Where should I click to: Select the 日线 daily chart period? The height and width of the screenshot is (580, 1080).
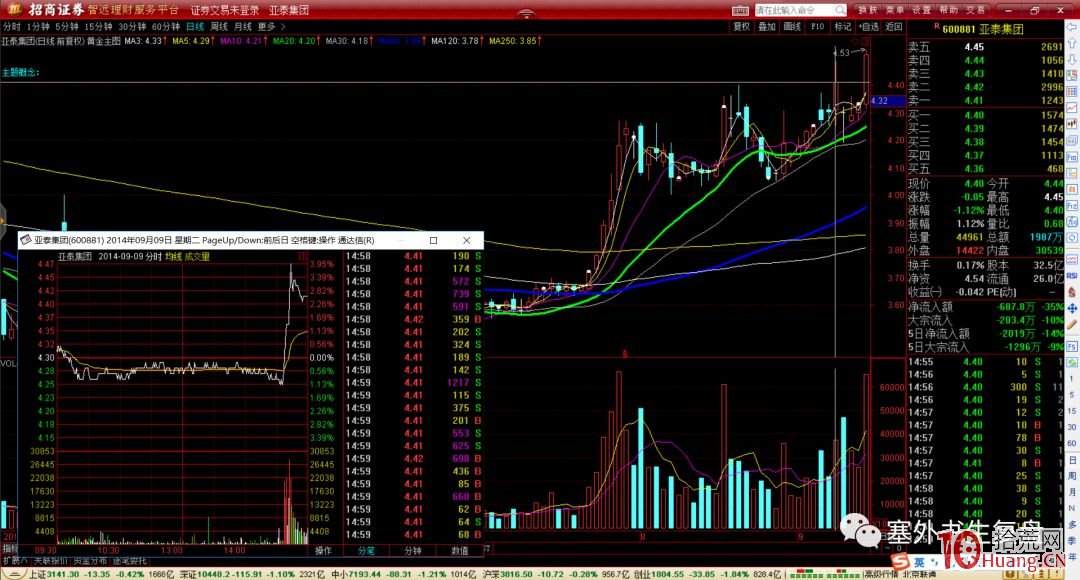[196, 27]
